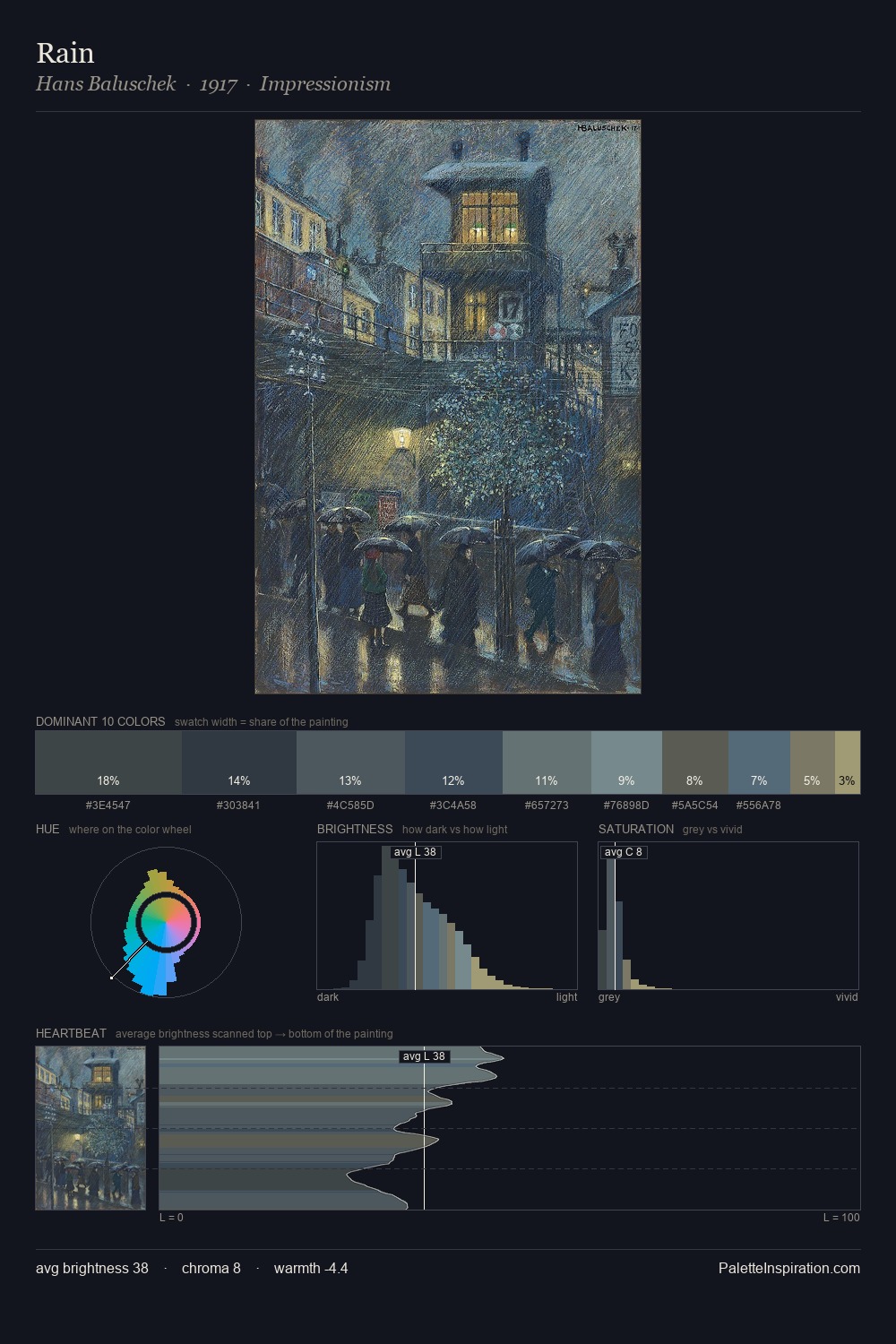Click the 'avg C 8' label in Saturation histogram
Screen dimensions: 896x1344
pos(624,852)
